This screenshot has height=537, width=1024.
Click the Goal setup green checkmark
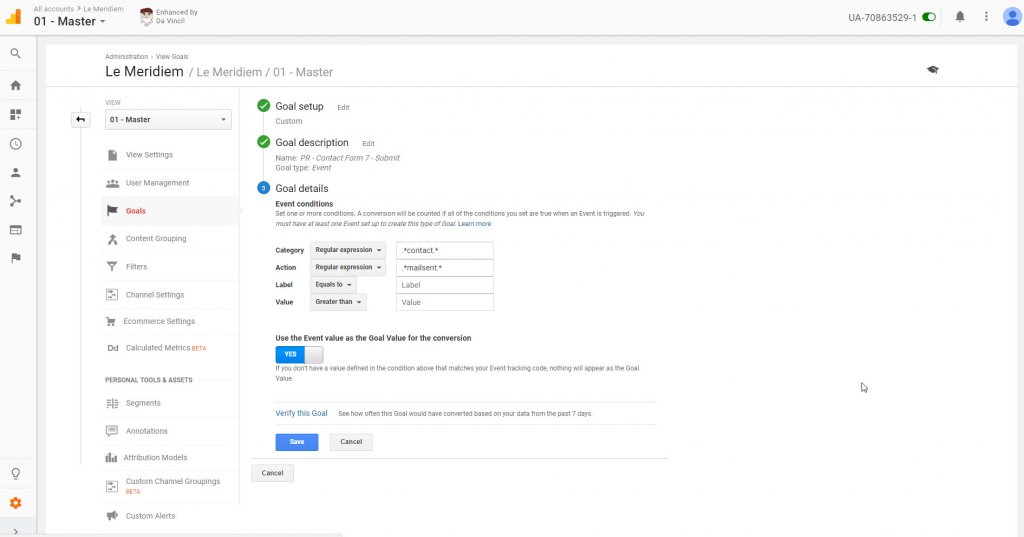pos(263,106)
